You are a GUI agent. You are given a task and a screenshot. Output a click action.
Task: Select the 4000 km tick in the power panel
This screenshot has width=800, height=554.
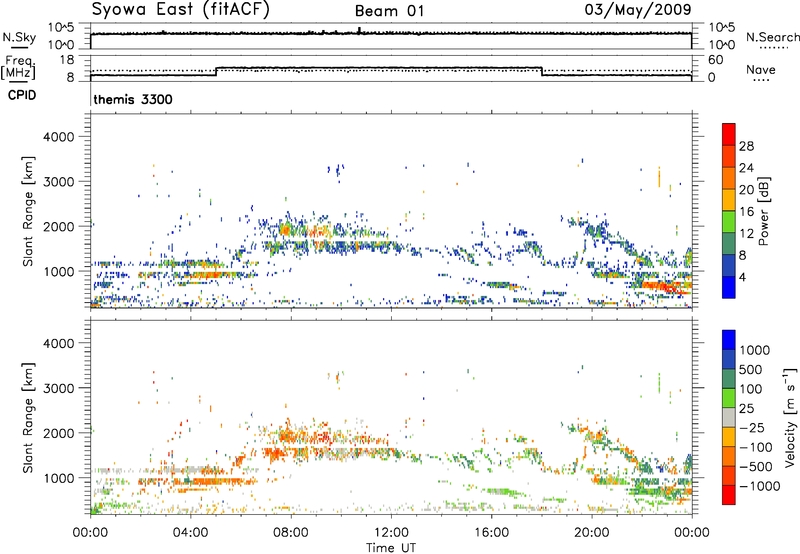pos(58,137)
